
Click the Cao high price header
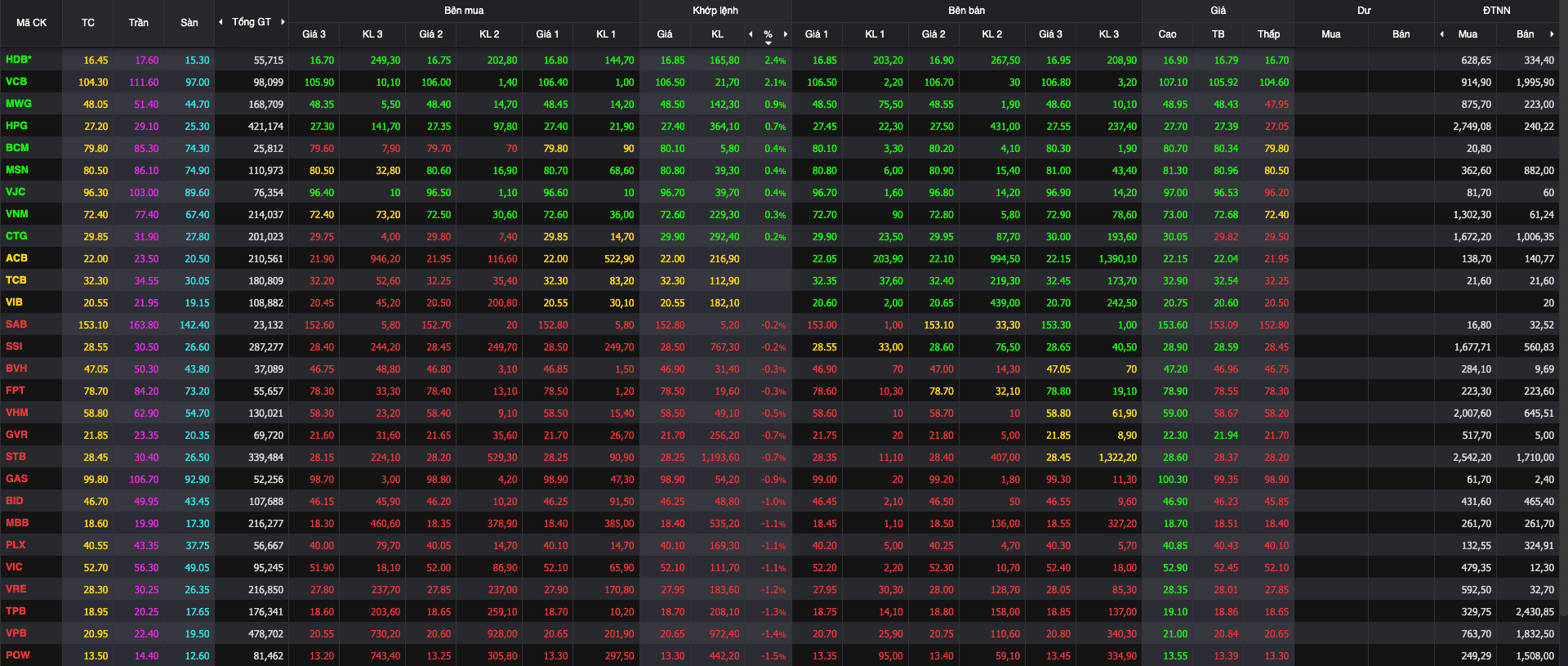(x=1168, y=34)
